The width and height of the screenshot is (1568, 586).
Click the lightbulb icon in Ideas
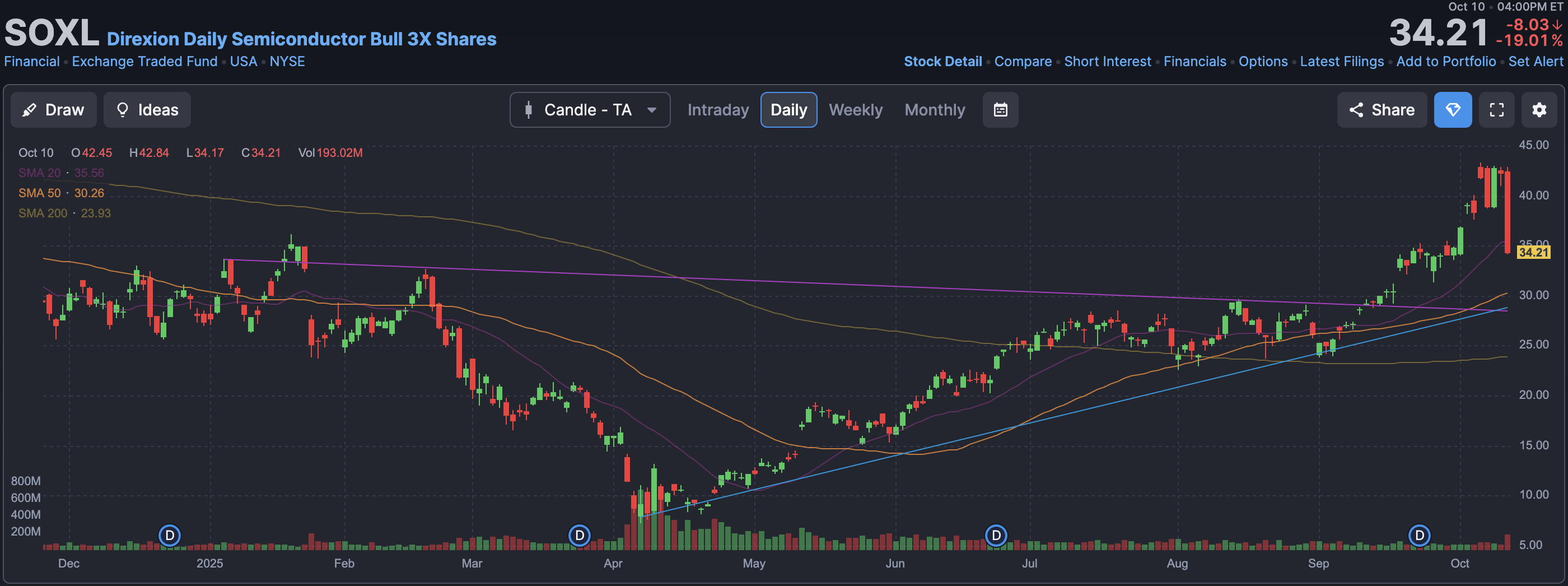[x=122, y=110]
